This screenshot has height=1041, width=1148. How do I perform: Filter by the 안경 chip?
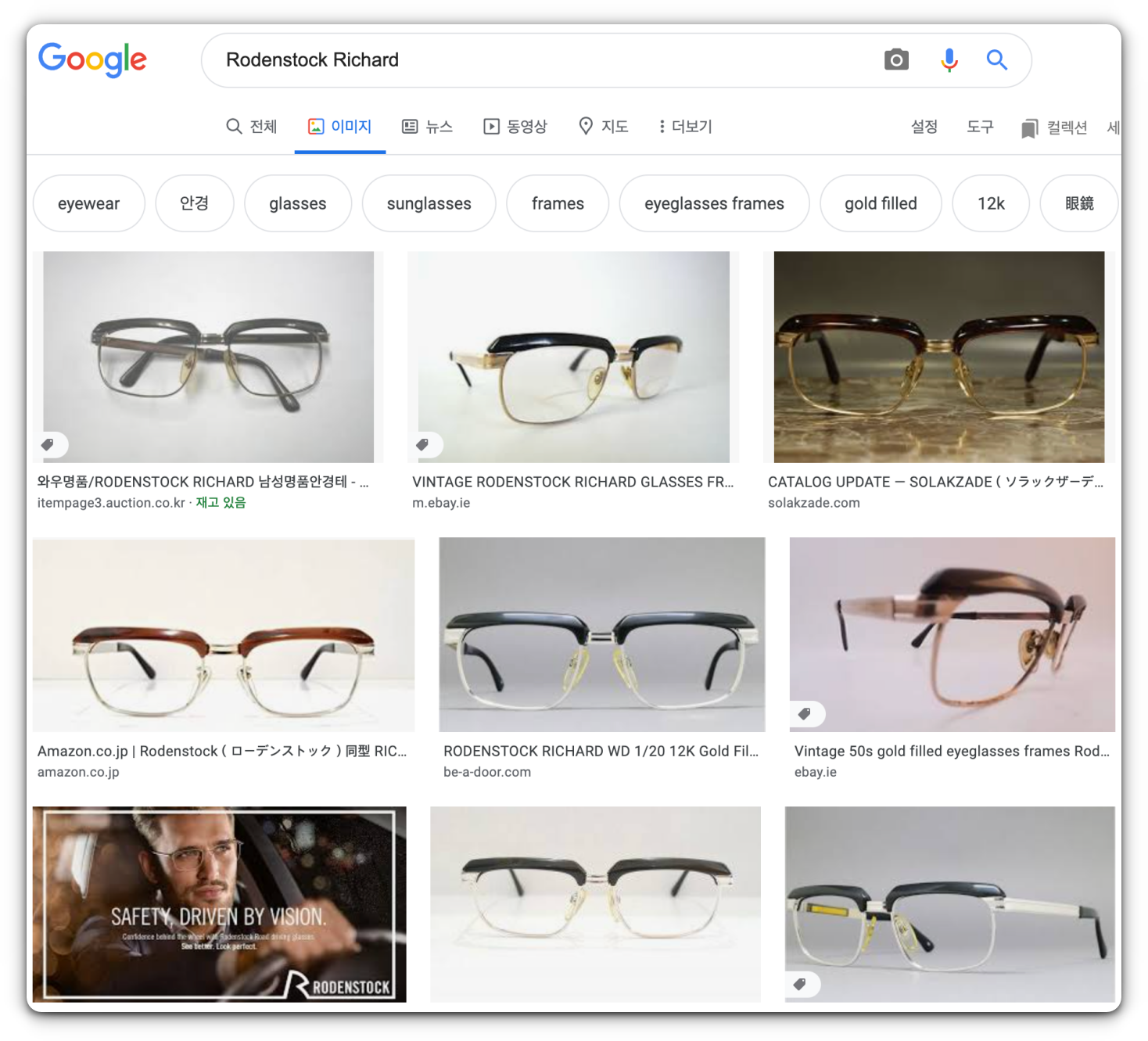[195, 203]
